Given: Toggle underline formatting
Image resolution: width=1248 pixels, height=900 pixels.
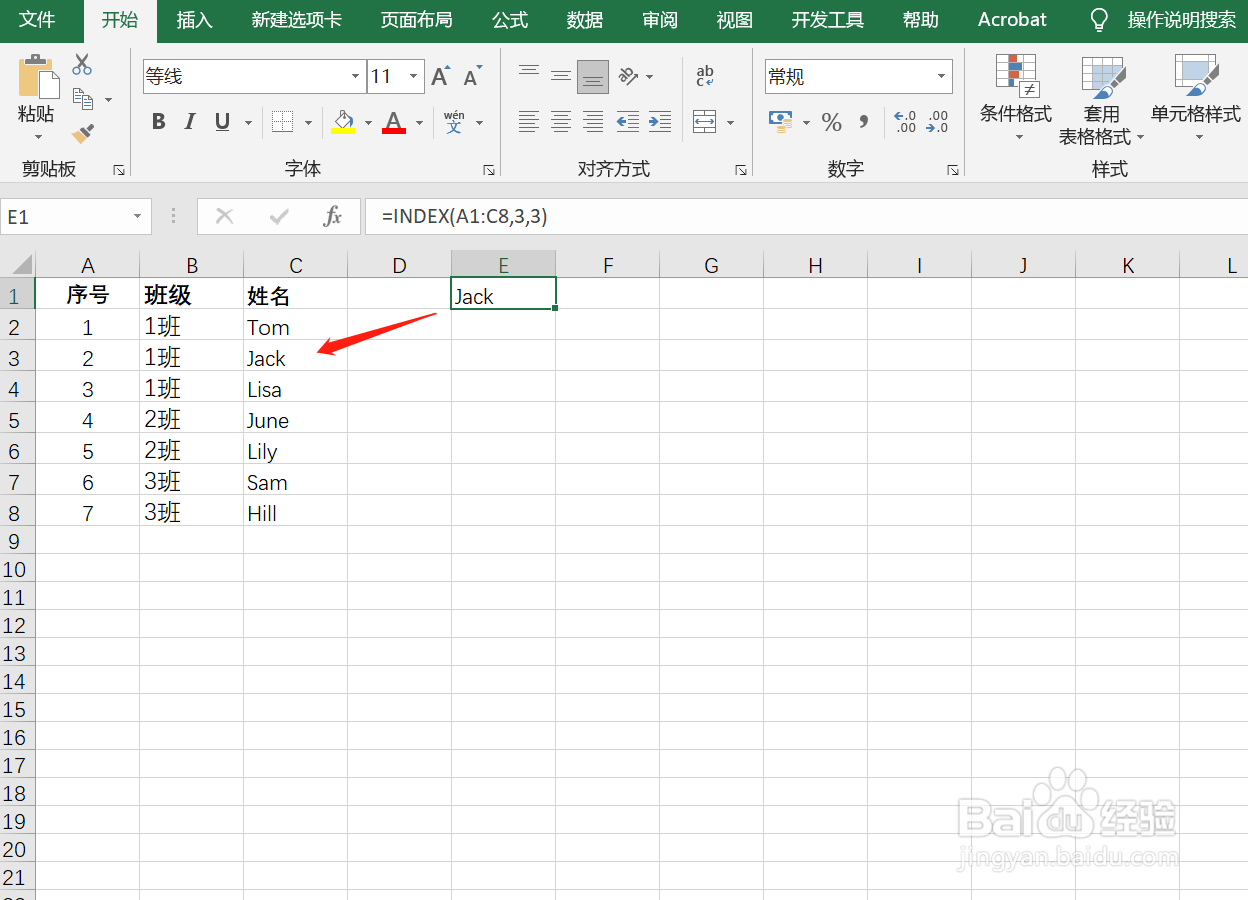Looking at the screenshot, I should pyautogui.click(x=222, y=122).
